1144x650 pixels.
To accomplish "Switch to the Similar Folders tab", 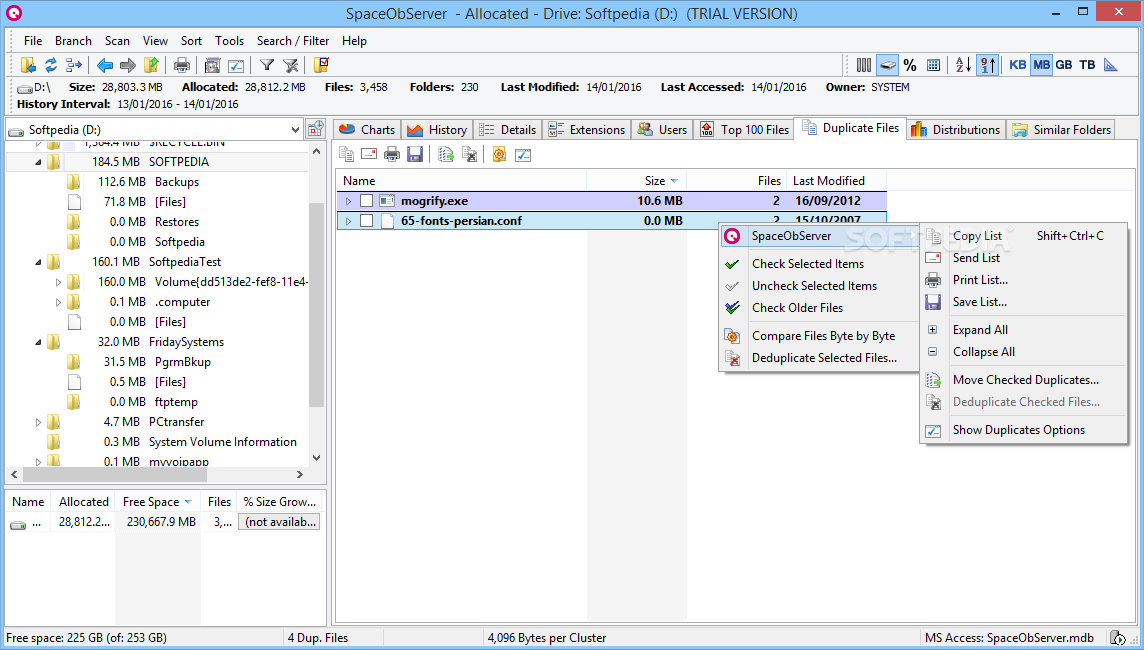I will point(1062,129).
